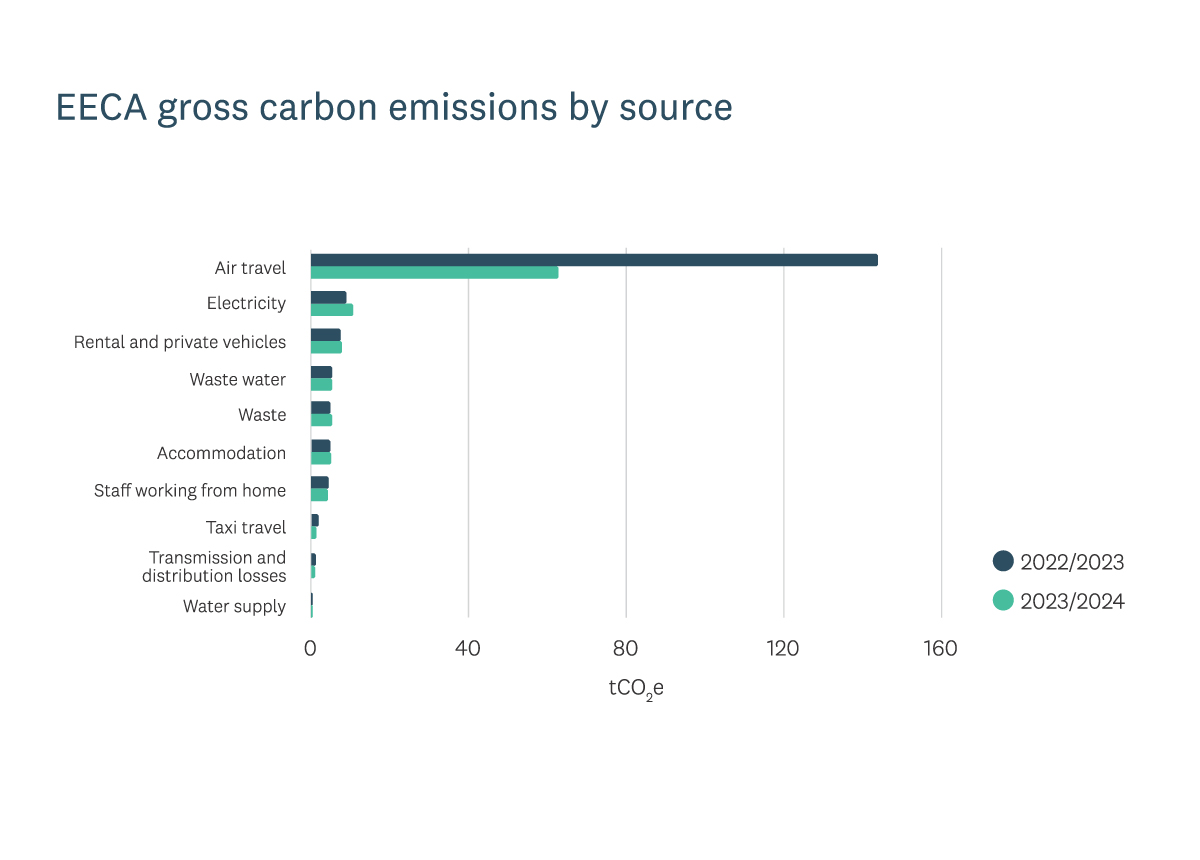Click the chart title 'EECA gross carbon emissions by source'

tap(394, 108)
